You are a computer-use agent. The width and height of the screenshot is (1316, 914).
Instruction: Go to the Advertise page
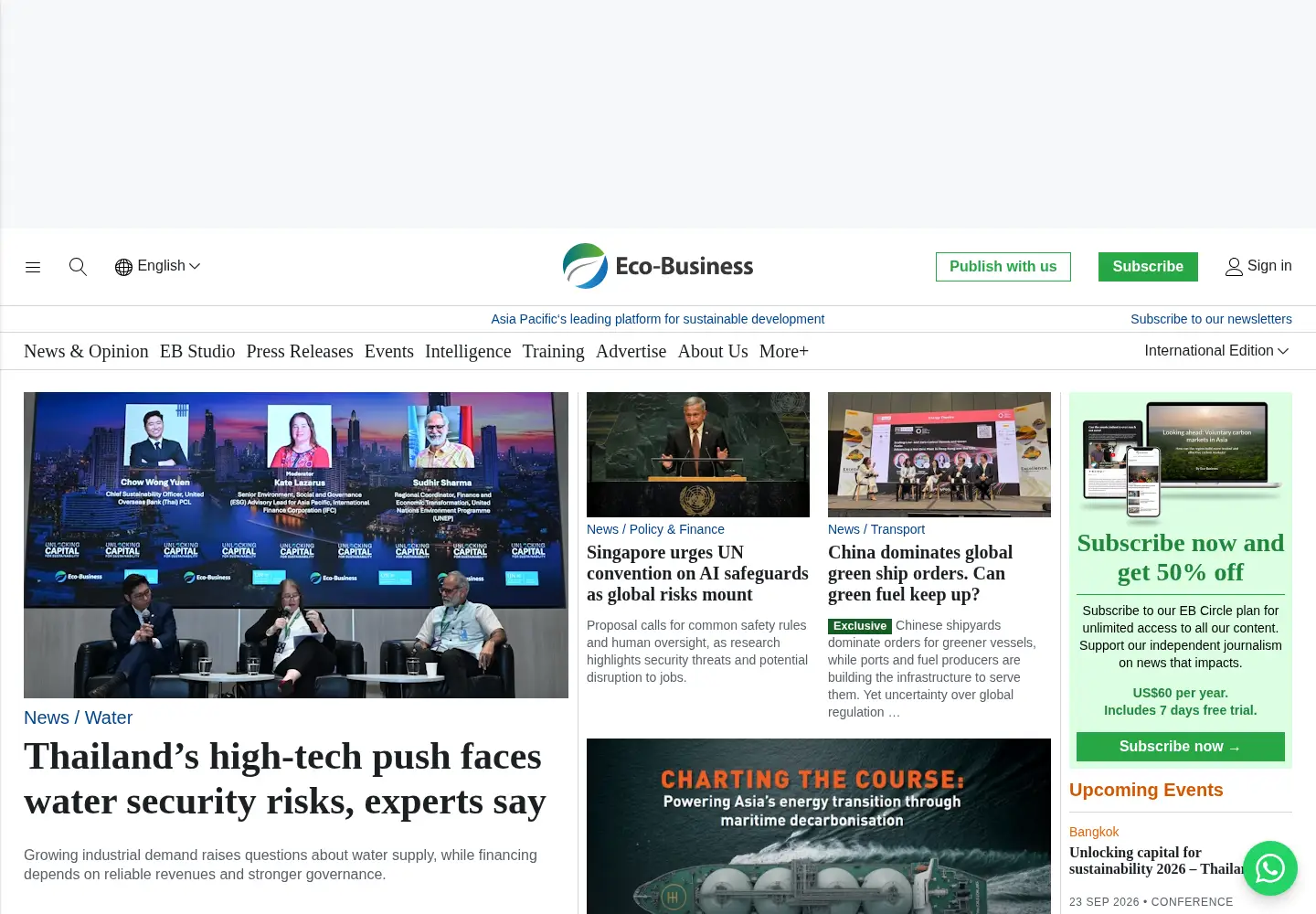coord(631,351)
